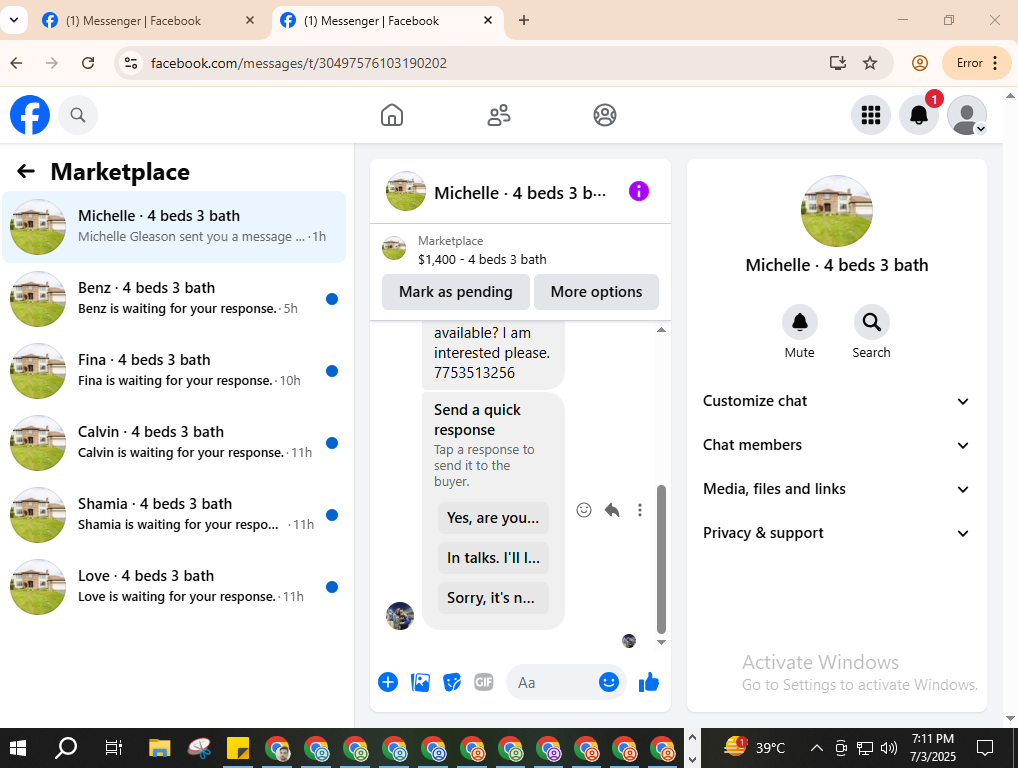Image resolution: width=1018 pixels, height=768 pixels.
Task: Search in conversation magnifier icon
Action: pyautogui.click(x=871, y=322)
